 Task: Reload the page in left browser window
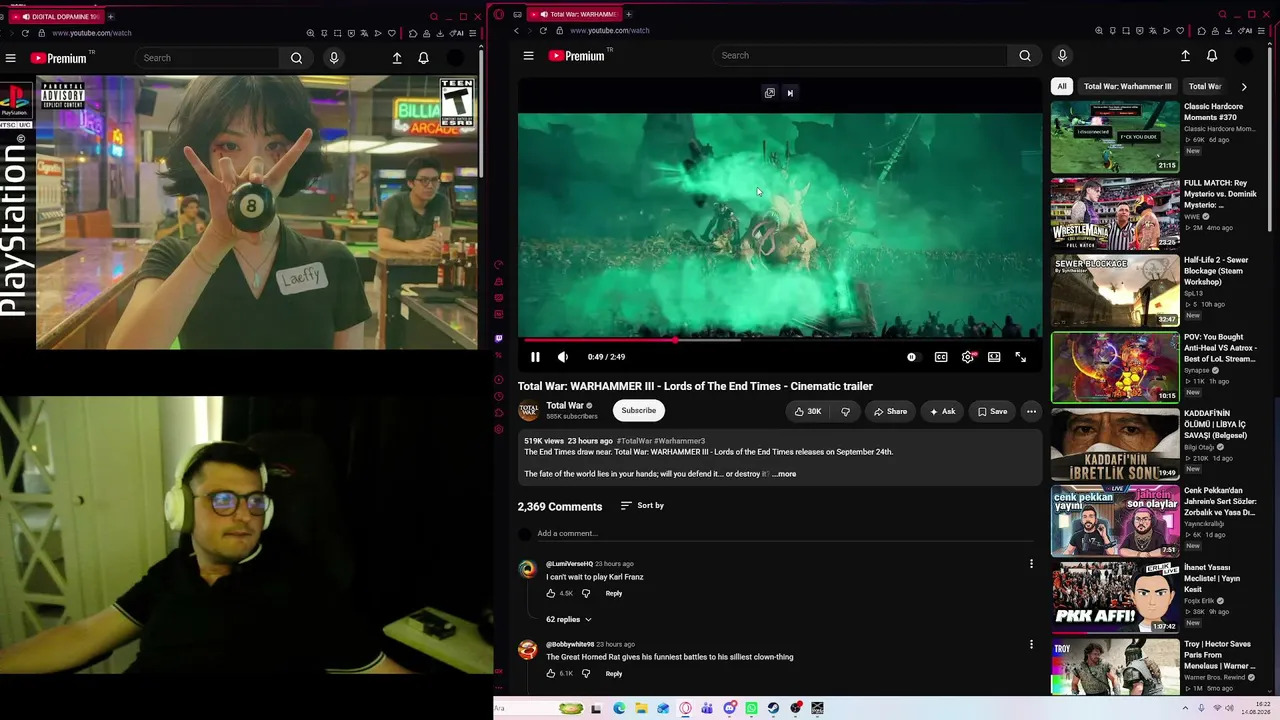click(x=25, y=33)
